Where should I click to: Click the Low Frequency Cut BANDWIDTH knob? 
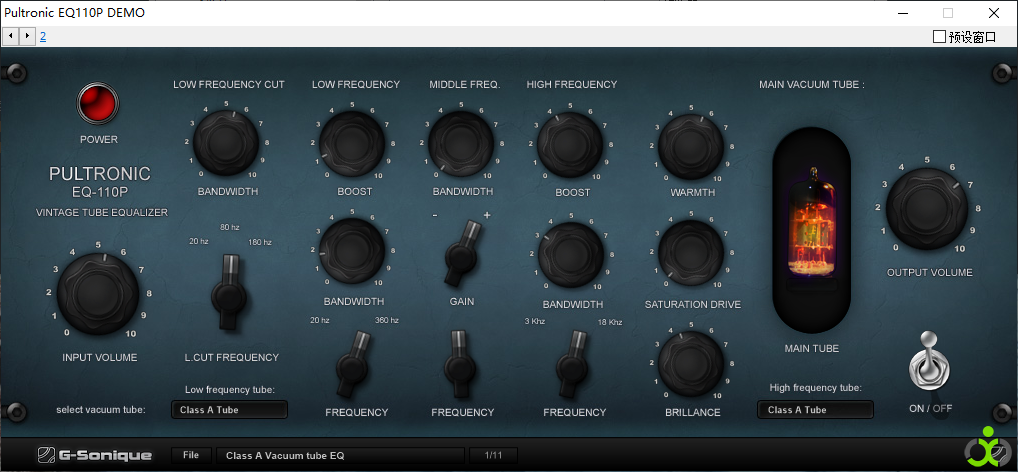226,141
